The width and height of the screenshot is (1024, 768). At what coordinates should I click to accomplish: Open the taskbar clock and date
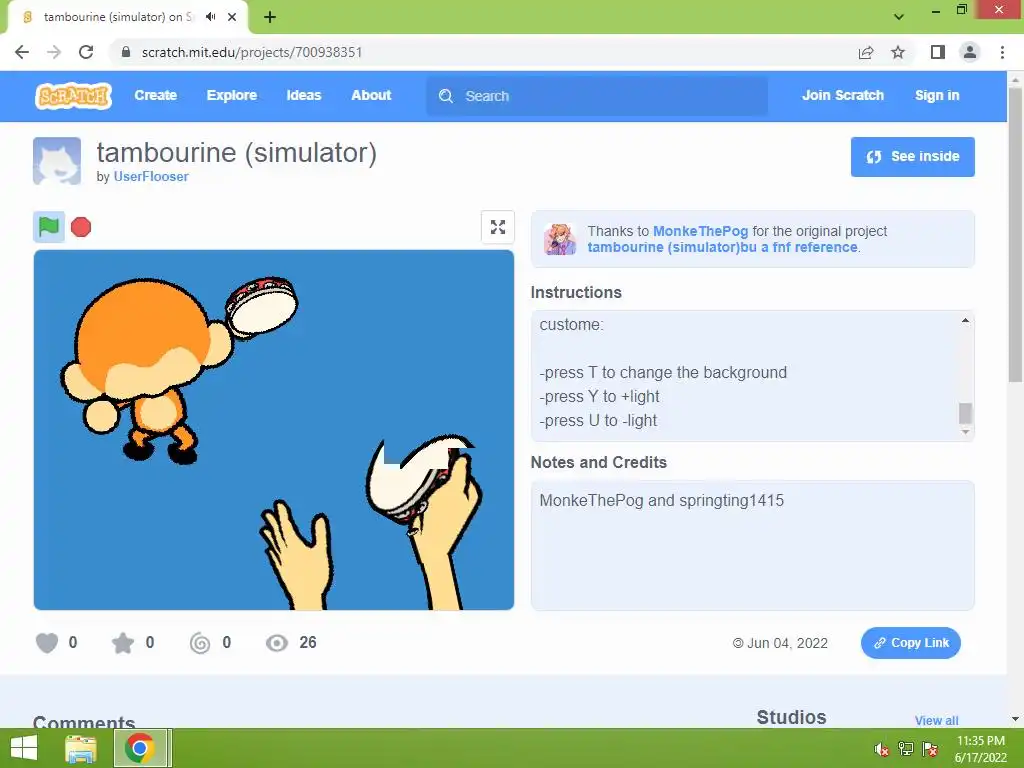click(x=980, y=749)
